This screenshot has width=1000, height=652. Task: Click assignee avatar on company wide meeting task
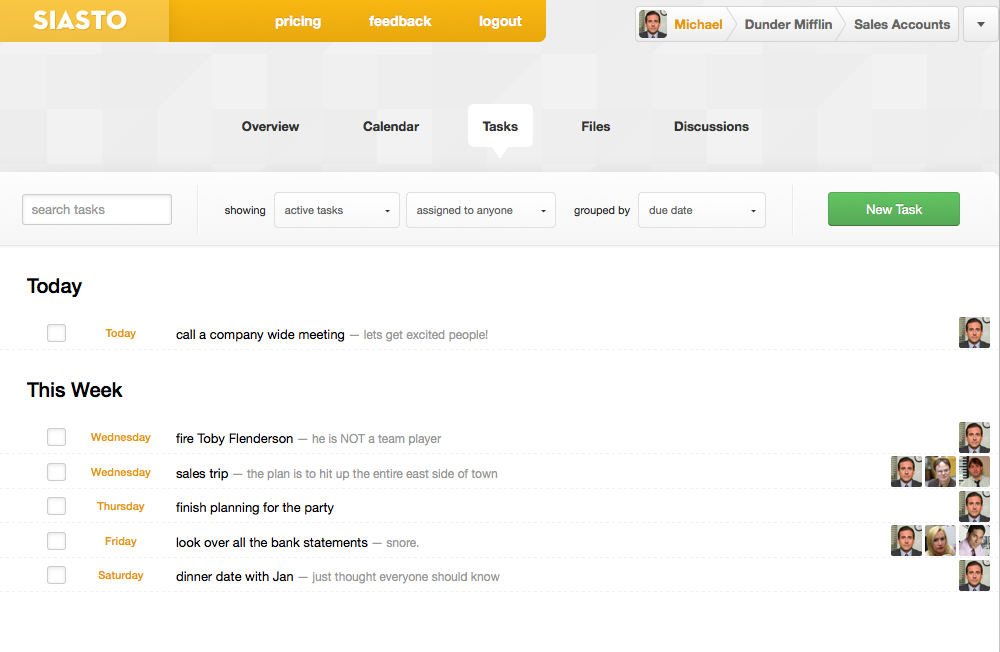(x=974, y=333)
